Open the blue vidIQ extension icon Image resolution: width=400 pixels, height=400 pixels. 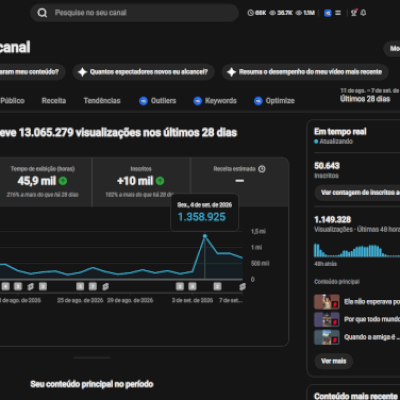click(x=328, y=13)
